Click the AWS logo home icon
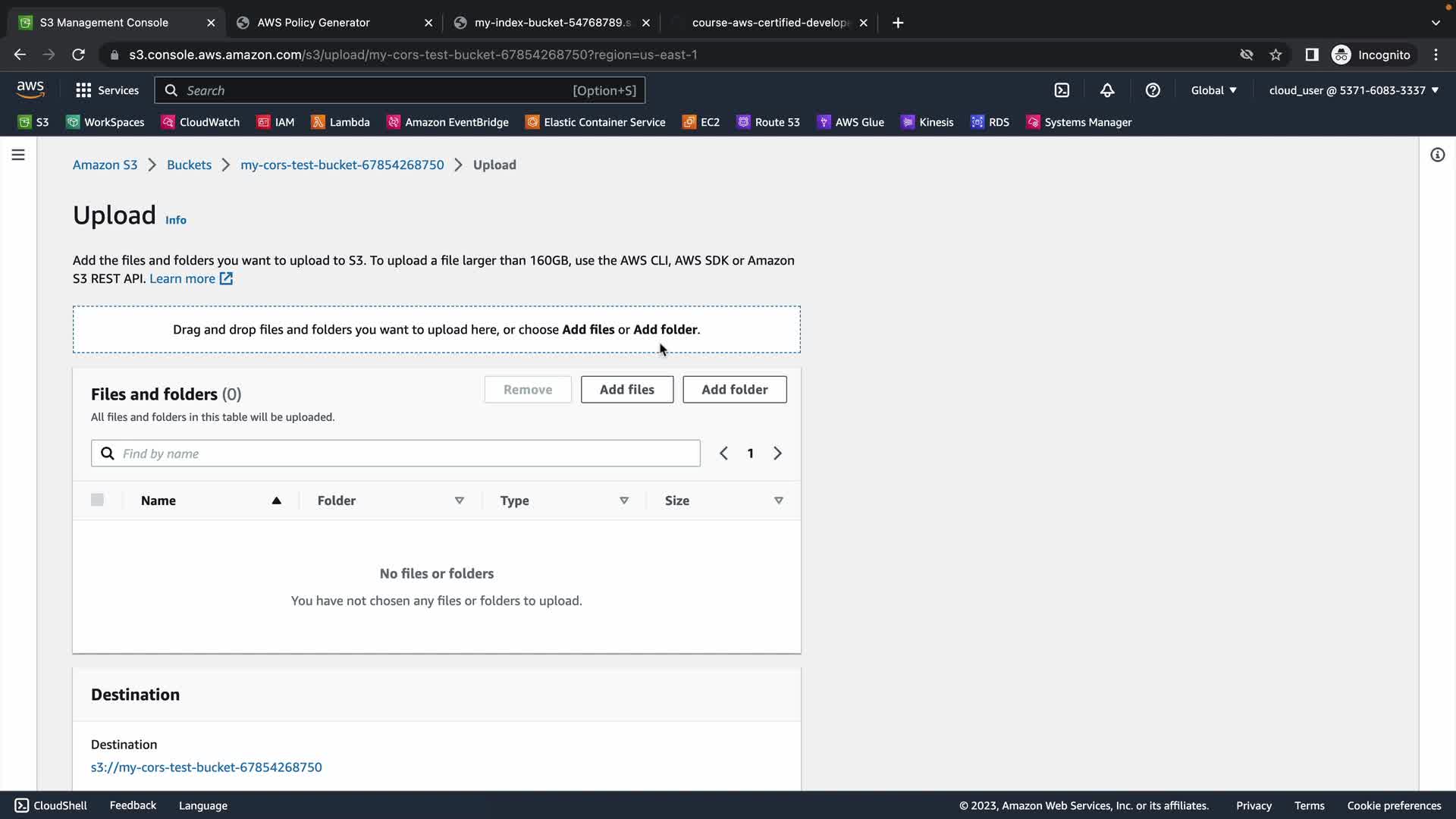Viewport: 1456px width, 819px height. click(30, 89)
